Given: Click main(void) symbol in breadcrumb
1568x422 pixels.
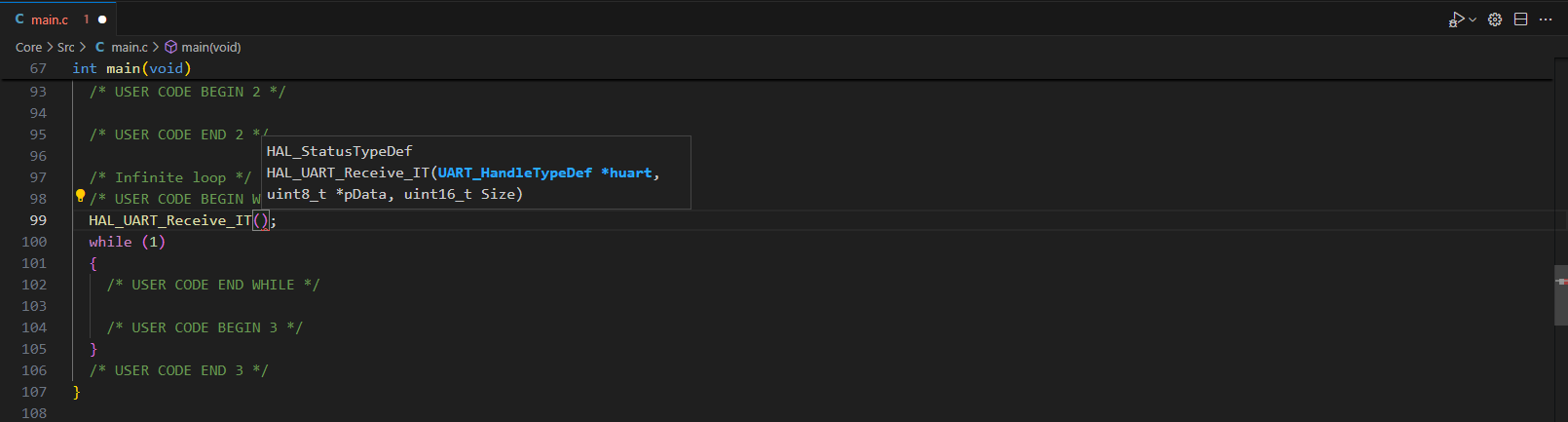Looking at the screenshot, I should (x=210, y=47).
